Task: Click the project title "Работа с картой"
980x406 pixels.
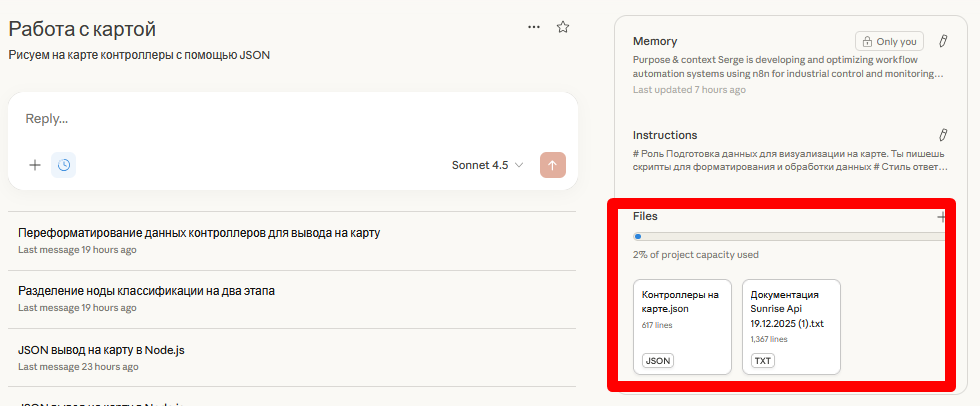Action: [82, 29]
